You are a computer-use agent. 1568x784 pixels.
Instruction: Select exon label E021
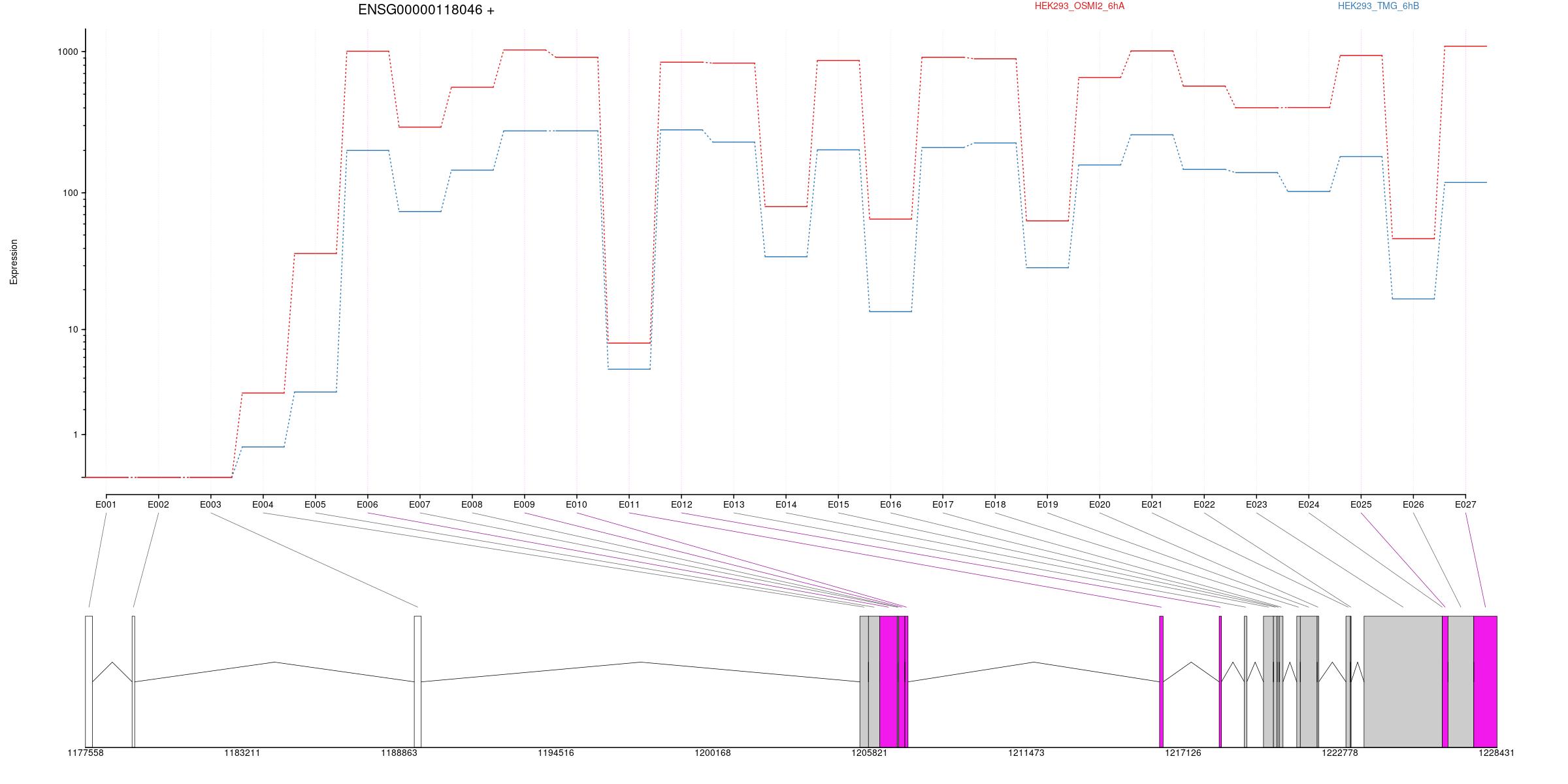(1152, 504)
